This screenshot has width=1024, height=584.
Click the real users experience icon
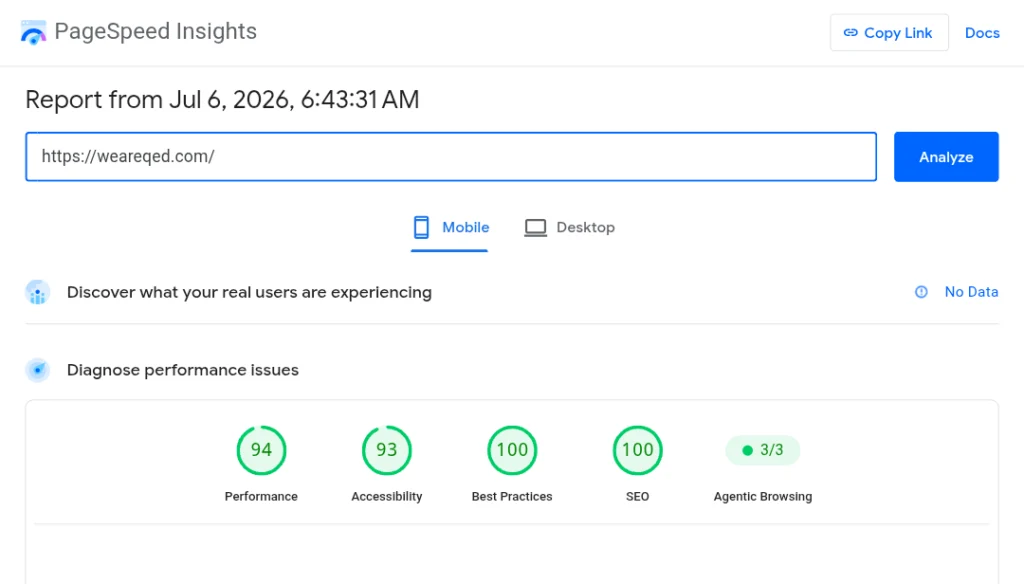(38, 292)
